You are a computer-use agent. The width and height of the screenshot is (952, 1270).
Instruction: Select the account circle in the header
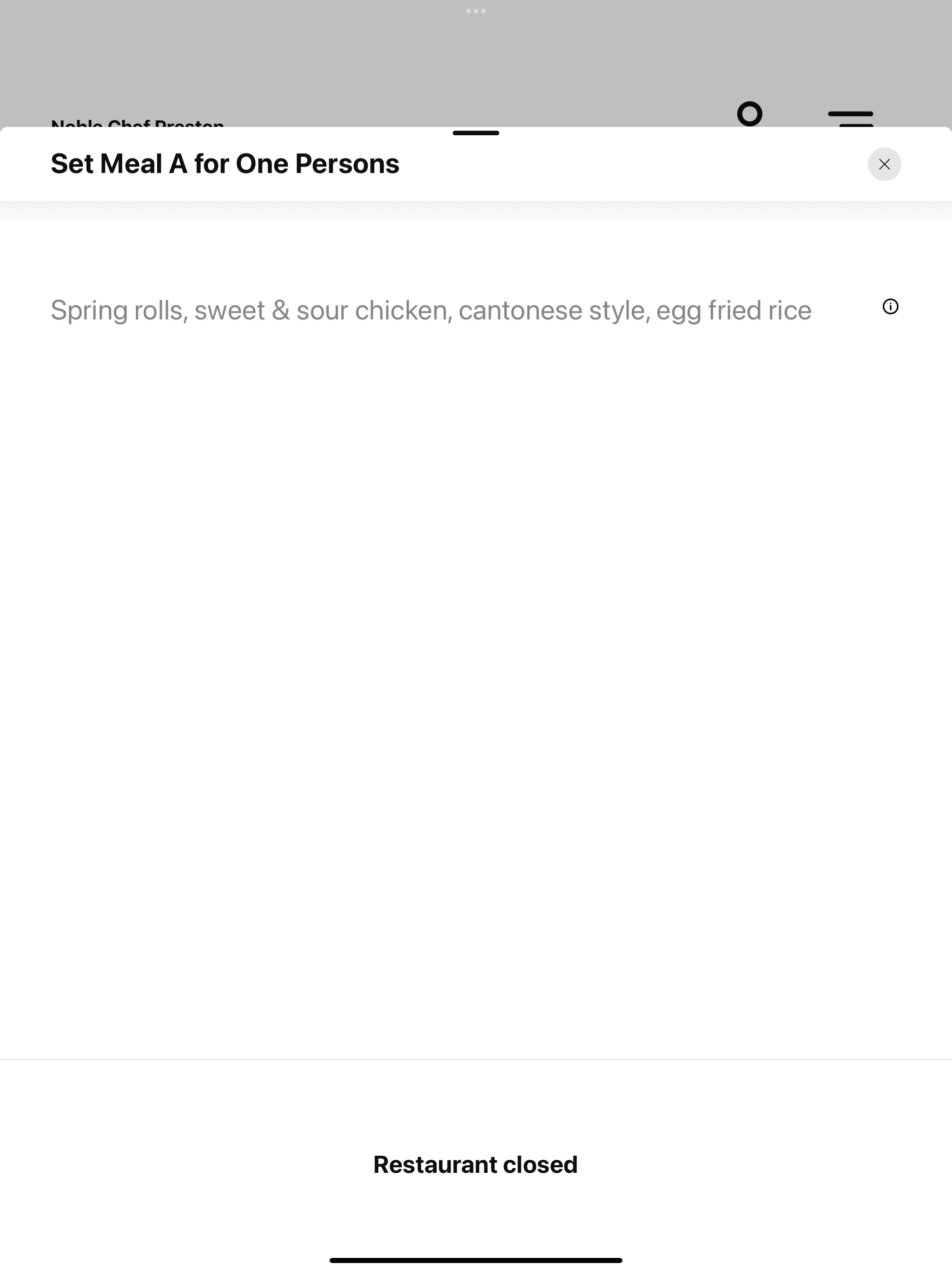[749, 114]
